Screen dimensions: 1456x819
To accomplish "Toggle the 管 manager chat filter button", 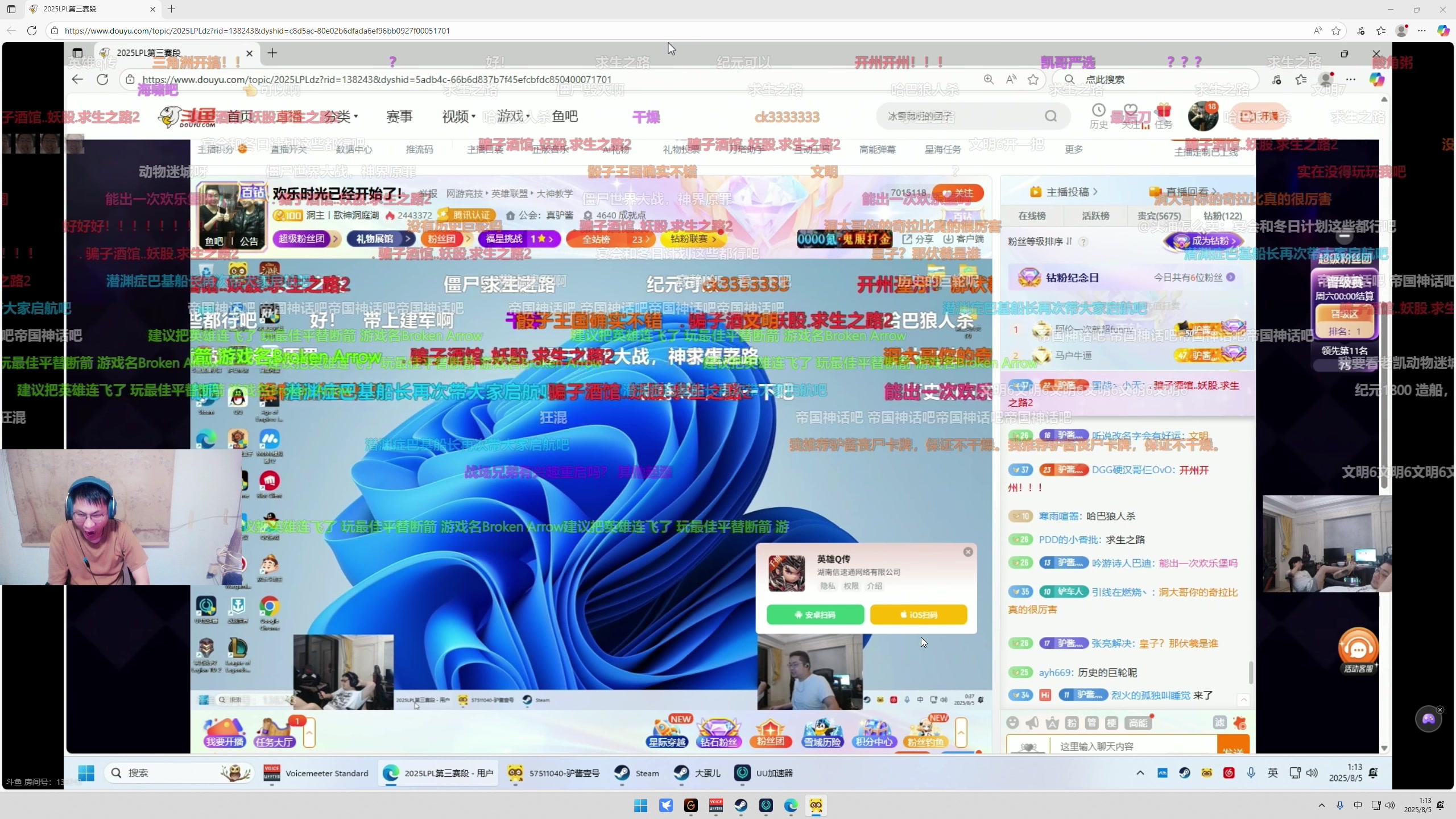I will point(1091,722).
